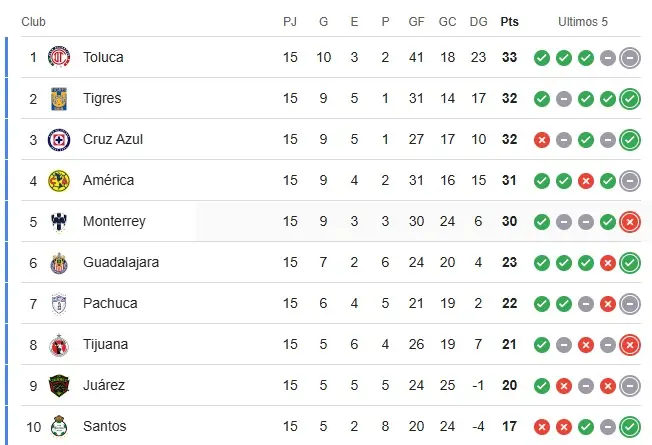Click the Santos club crest icon
This screenshot has width=652, height=445.
pos(59,426)
